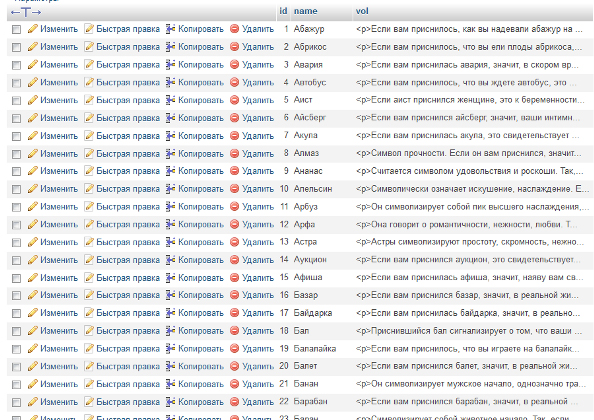Click the copy icon in Акула row
This screenshot has height=420, width=594.
click(x=170, y=136)
